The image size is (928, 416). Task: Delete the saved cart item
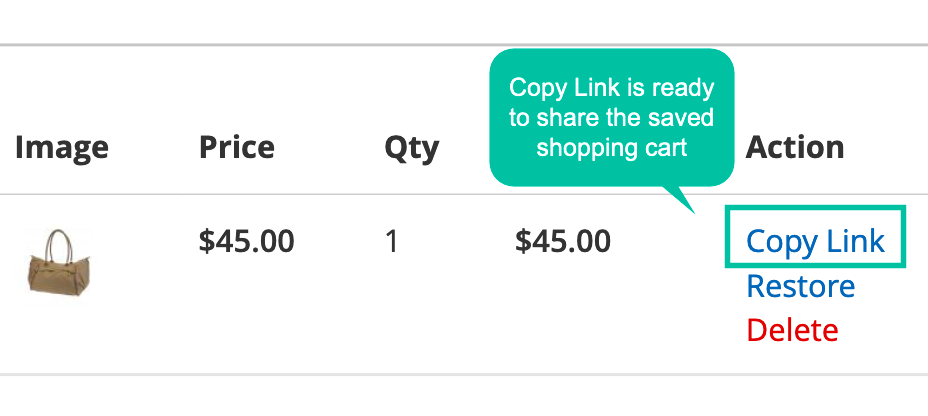click(x=792, y=330)
